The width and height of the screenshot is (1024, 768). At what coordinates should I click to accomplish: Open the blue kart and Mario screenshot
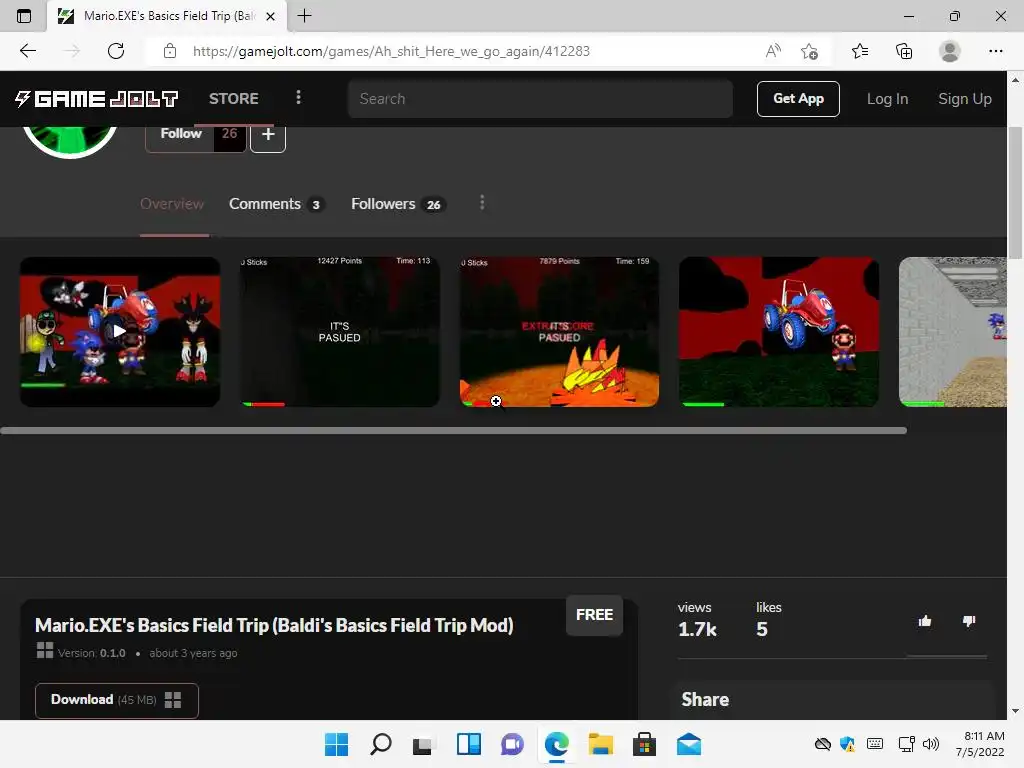778,332
